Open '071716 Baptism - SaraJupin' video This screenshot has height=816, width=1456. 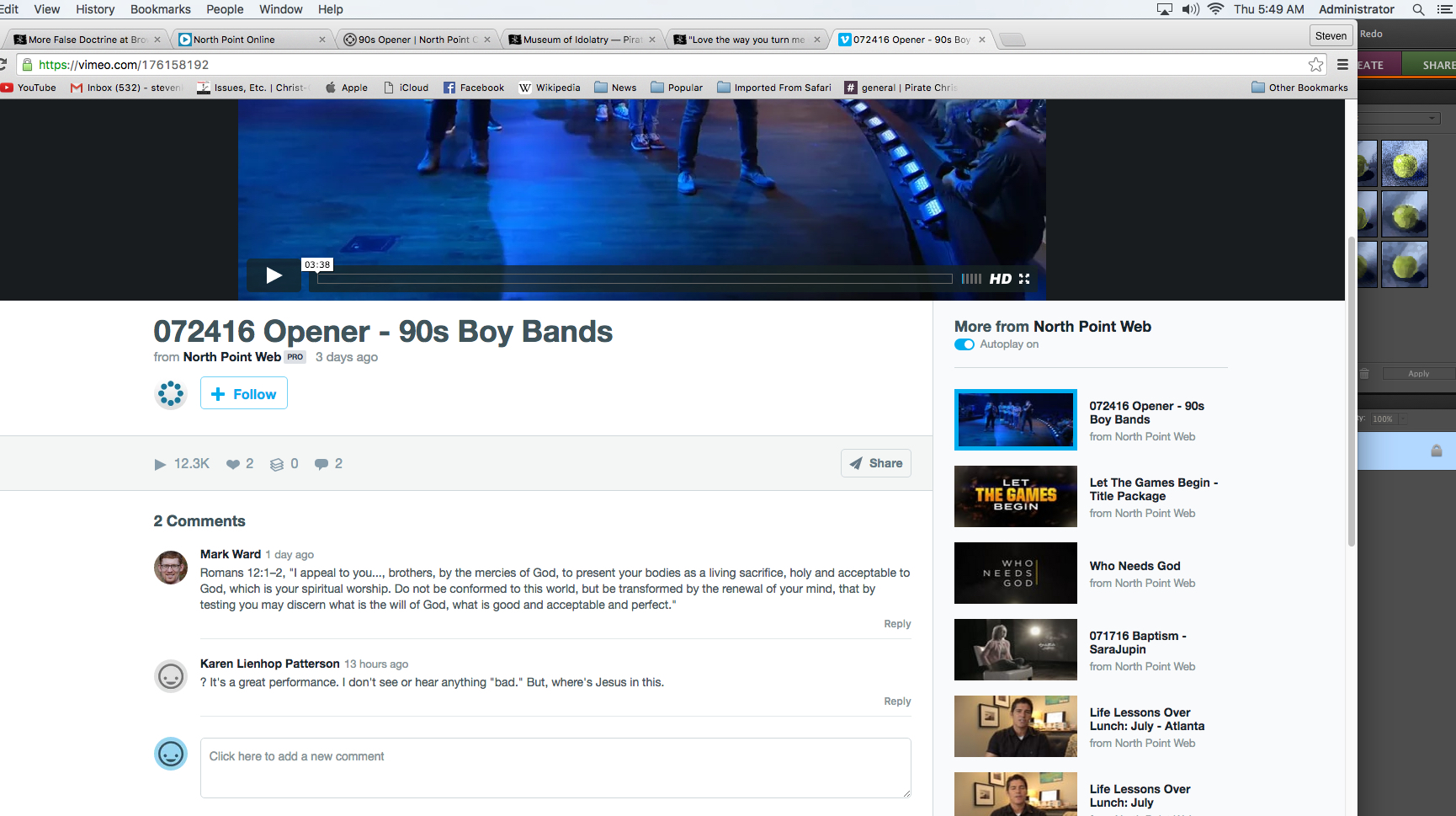coord(1016,650)
